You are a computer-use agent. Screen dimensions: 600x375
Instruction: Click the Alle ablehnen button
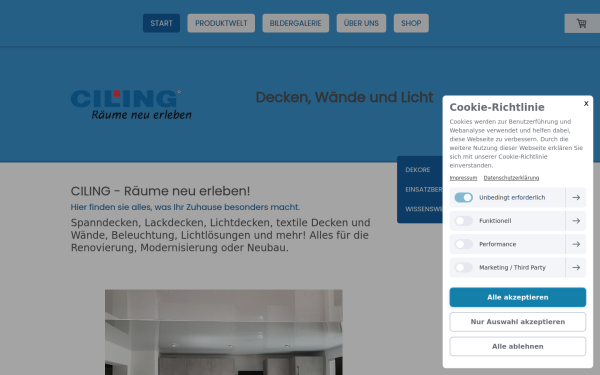pyautogui.click(x=517, y=346)
